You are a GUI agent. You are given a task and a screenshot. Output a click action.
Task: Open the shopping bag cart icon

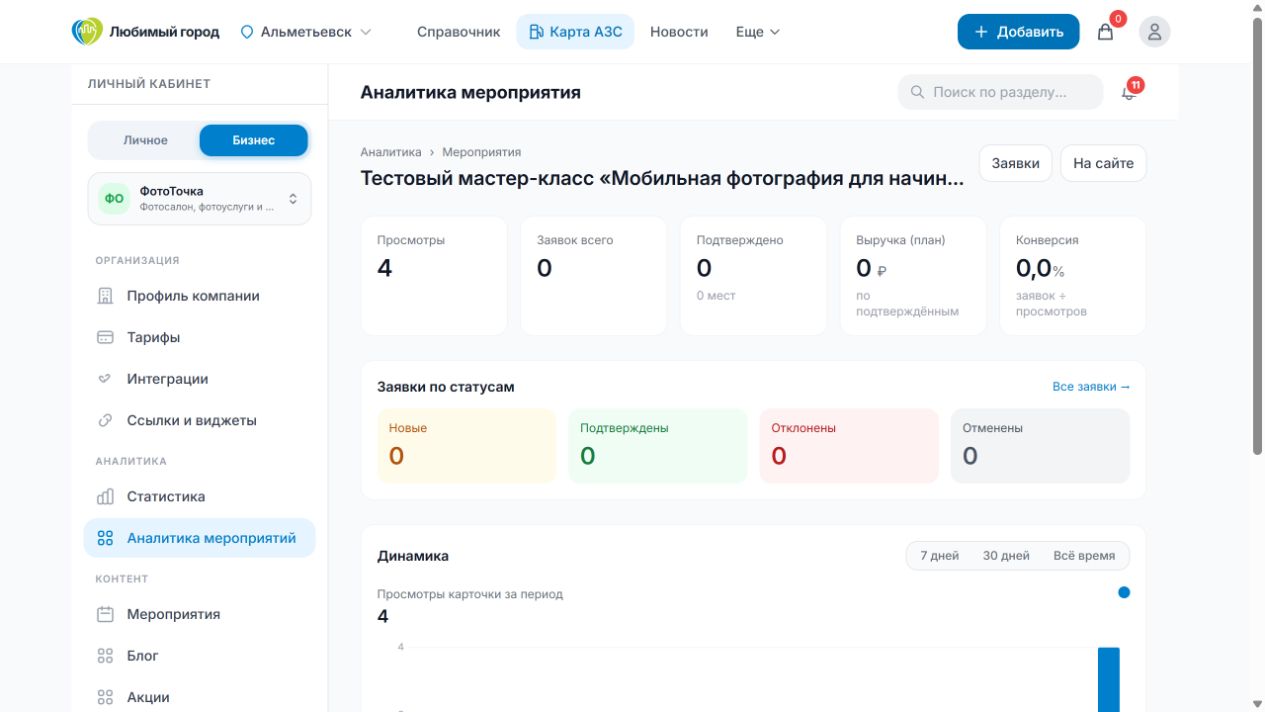[x=1105, y=32]
